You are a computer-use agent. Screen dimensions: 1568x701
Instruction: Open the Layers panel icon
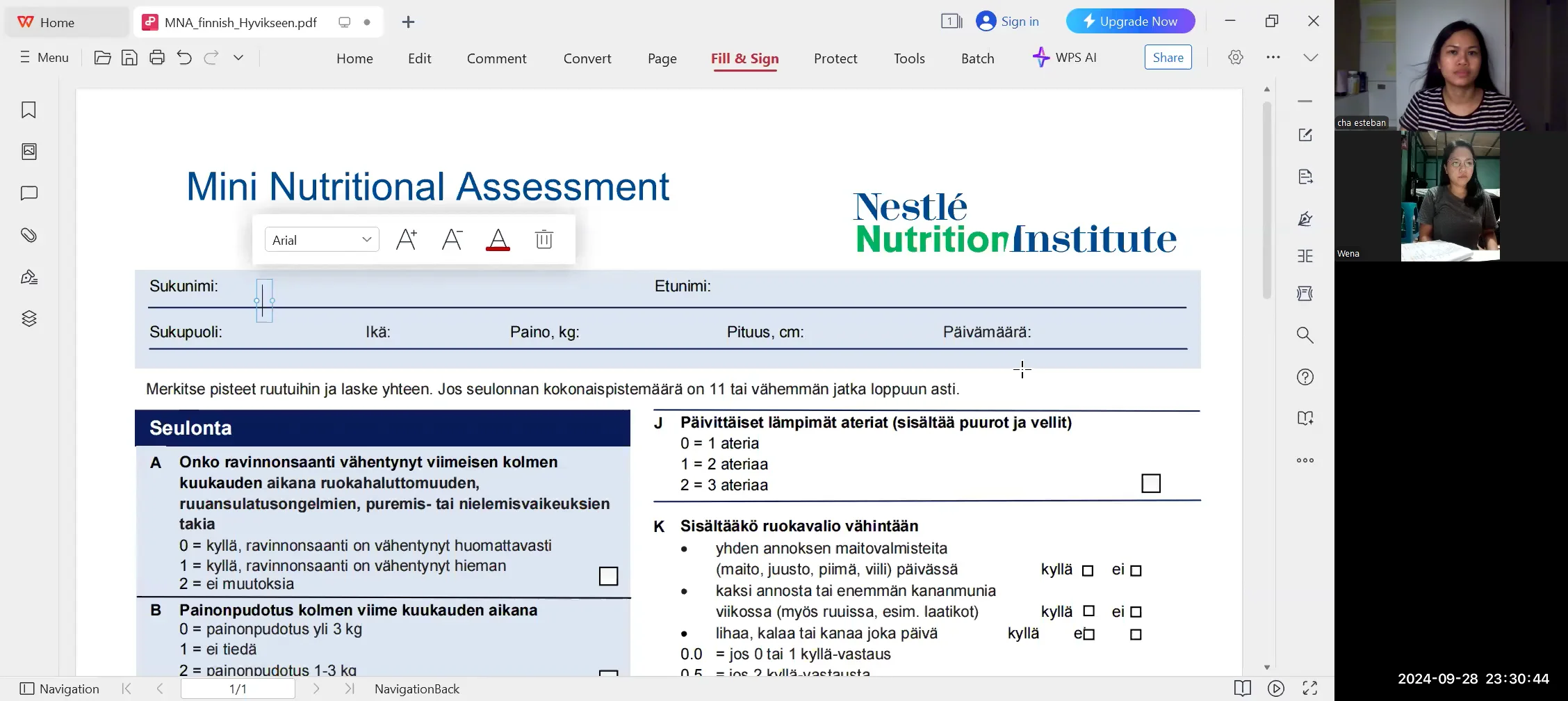pyautogui.click(x=28, y=318)
